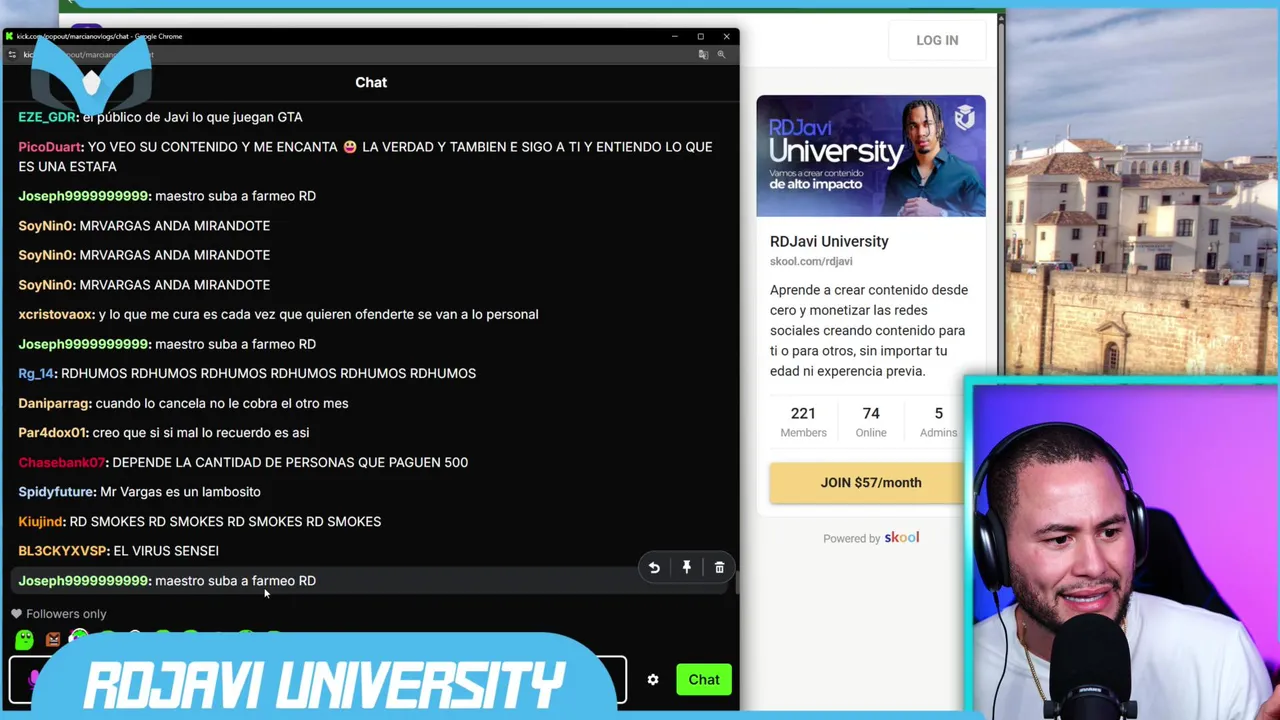Click username EZE_GDR in chat
1280x720 pixels.
coord(46,117)
